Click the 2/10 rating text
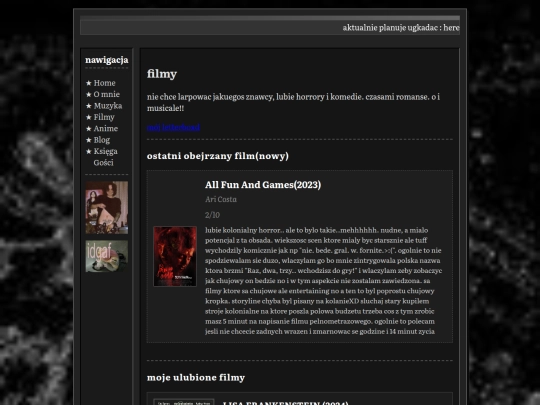The width and height of the screenshot is (540, 405). pyautogui.click(x=212, y=215)
